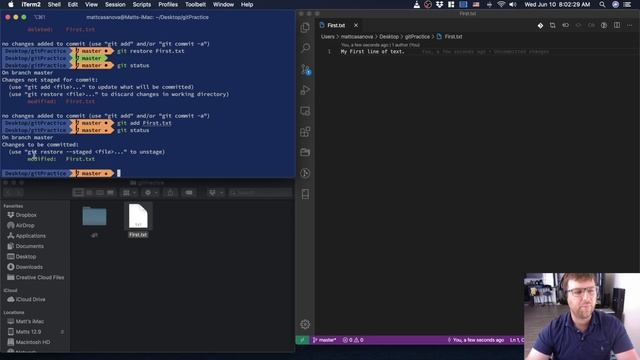This screenshot has height=360, width=640.
Task: Open the Search view in VS Code
Action: (305, 48)
